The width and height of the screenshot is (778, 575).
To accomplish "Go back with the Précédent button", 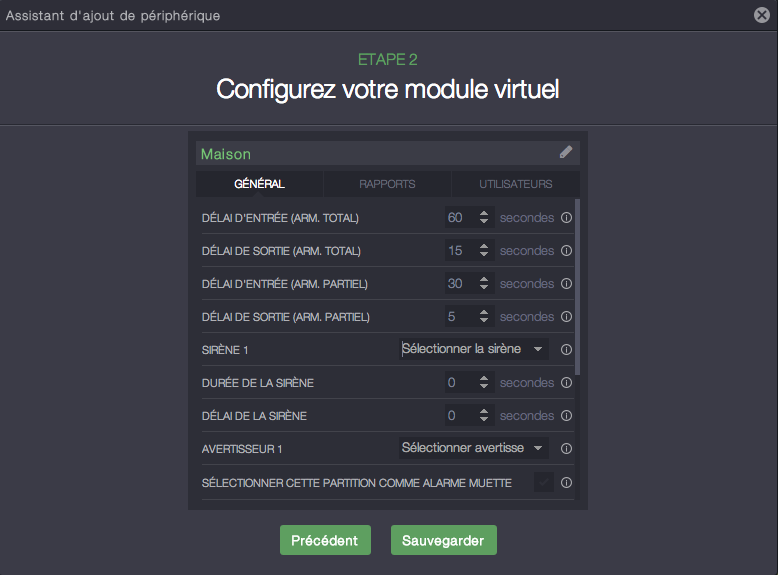I will [x=325, y=540].
